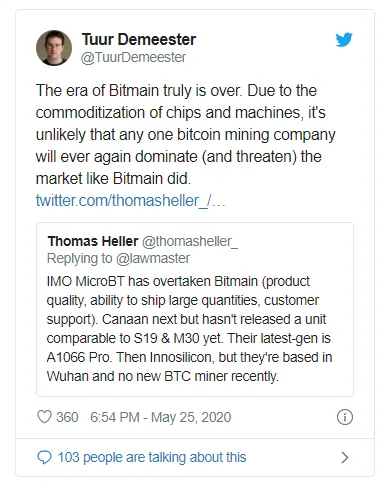Open Tuur Demeester's profile picture
Screen dimensions: 380x487
pyautogui.click(x=54, y=48)
